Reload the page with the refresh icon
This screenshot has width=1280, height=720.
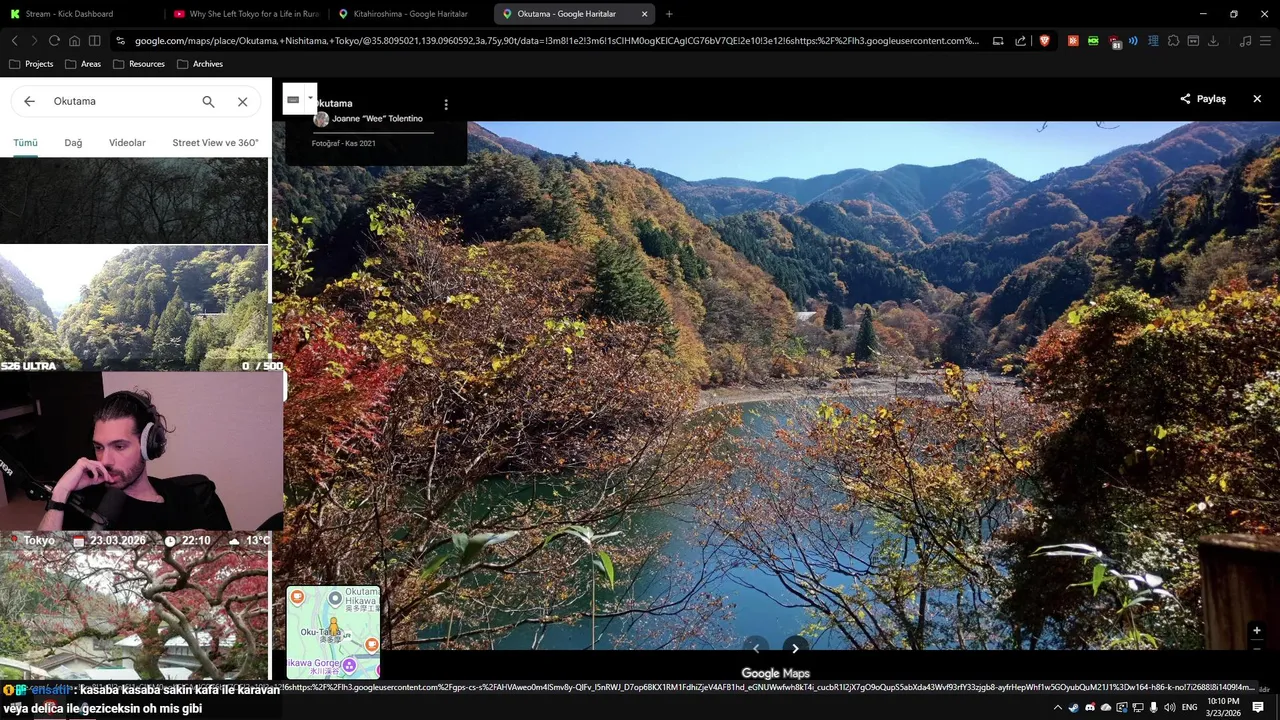click(54, 41)
